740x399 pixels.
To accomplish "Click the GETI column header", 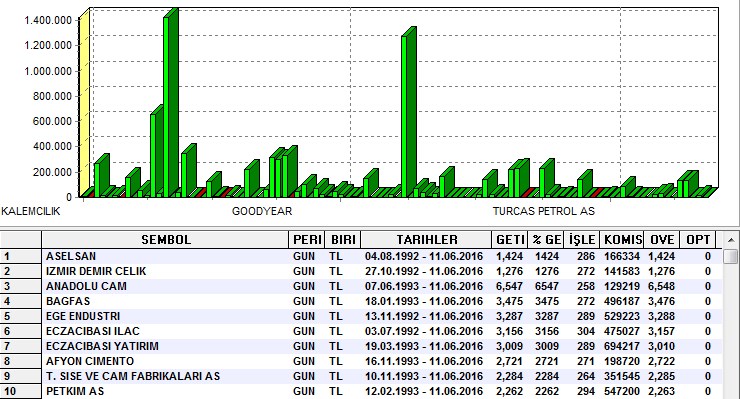I will pyautogui.click(x=510, y=239).
